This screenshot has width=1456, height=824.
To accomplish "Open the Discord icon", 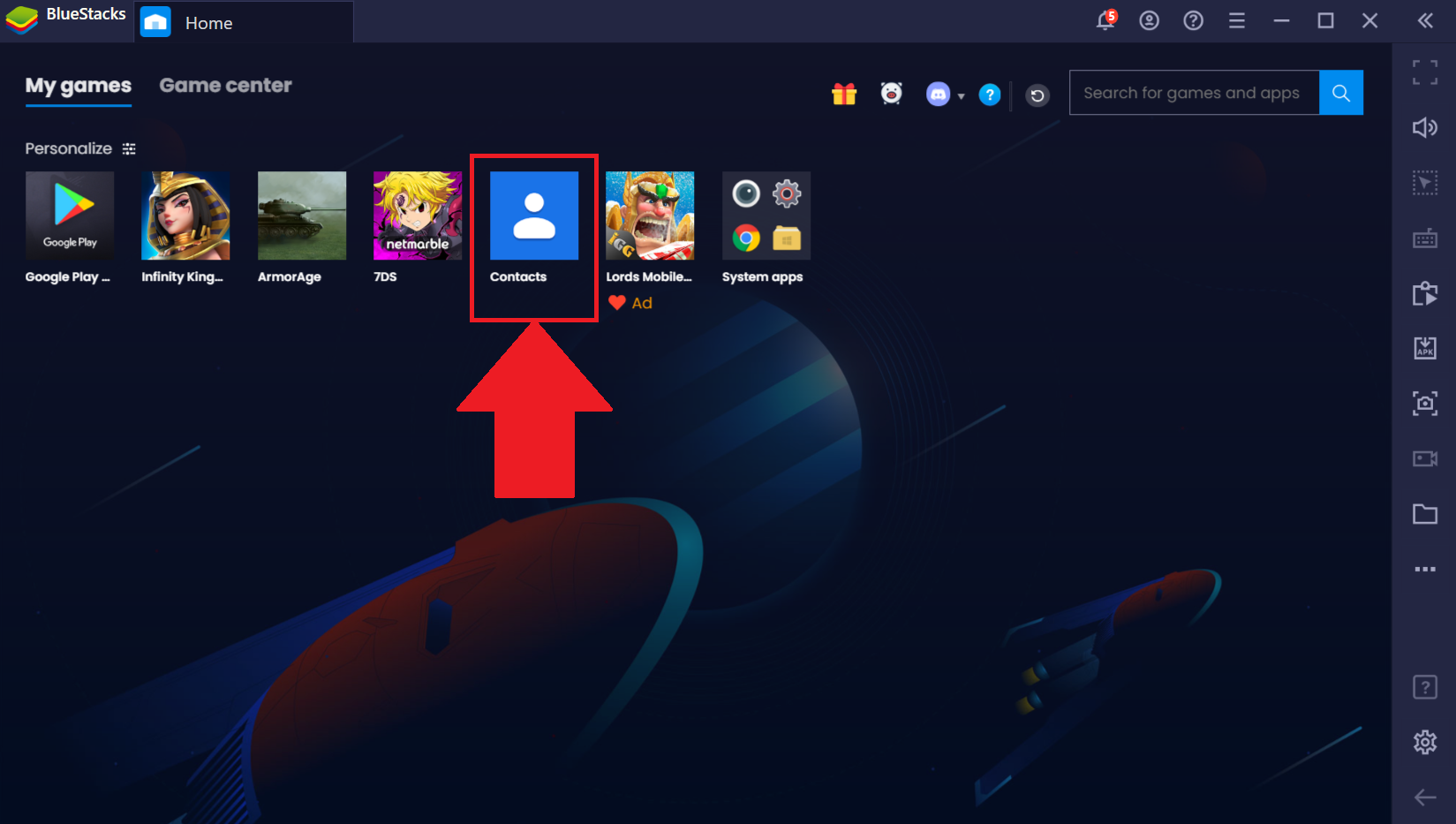I will point(938,94).
